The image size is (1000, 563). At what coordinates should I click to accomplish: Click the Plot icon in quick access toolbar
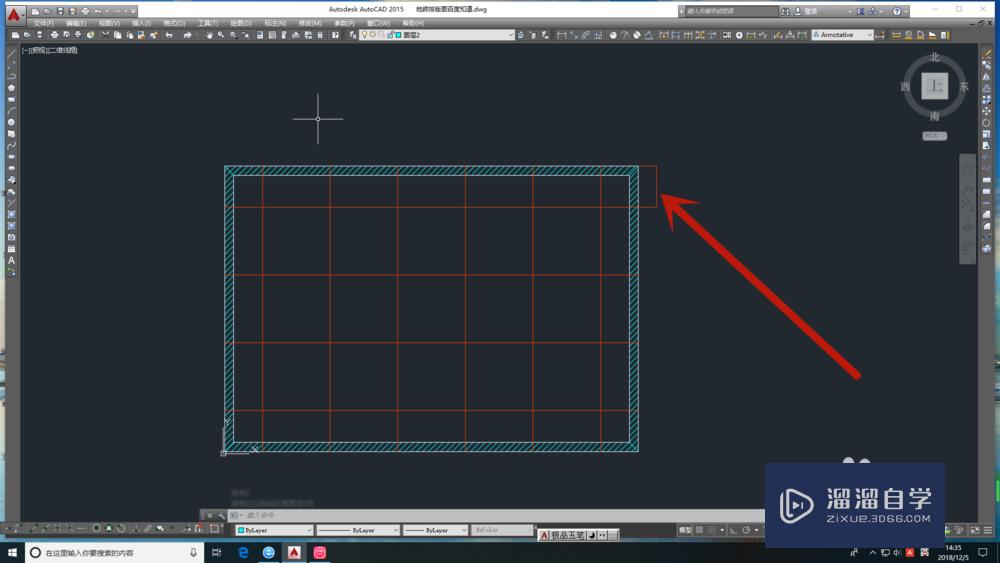tap(85, 11)
